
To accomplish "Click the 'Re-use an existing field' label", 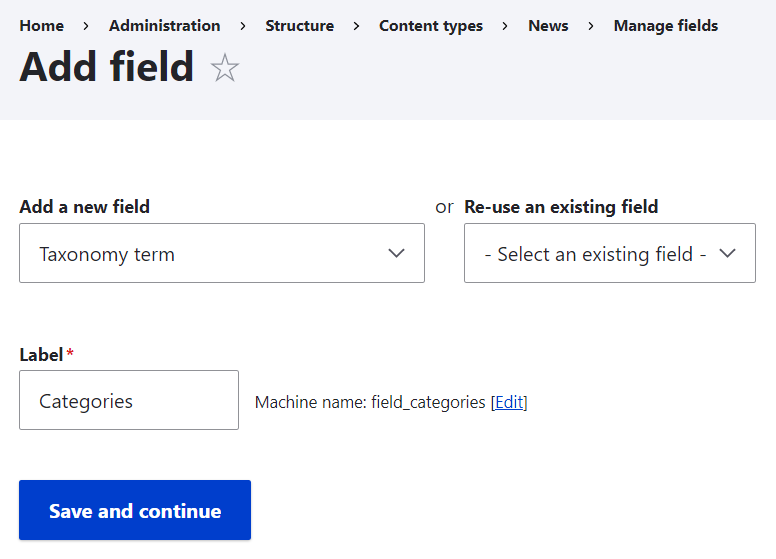I will [561, 207].
